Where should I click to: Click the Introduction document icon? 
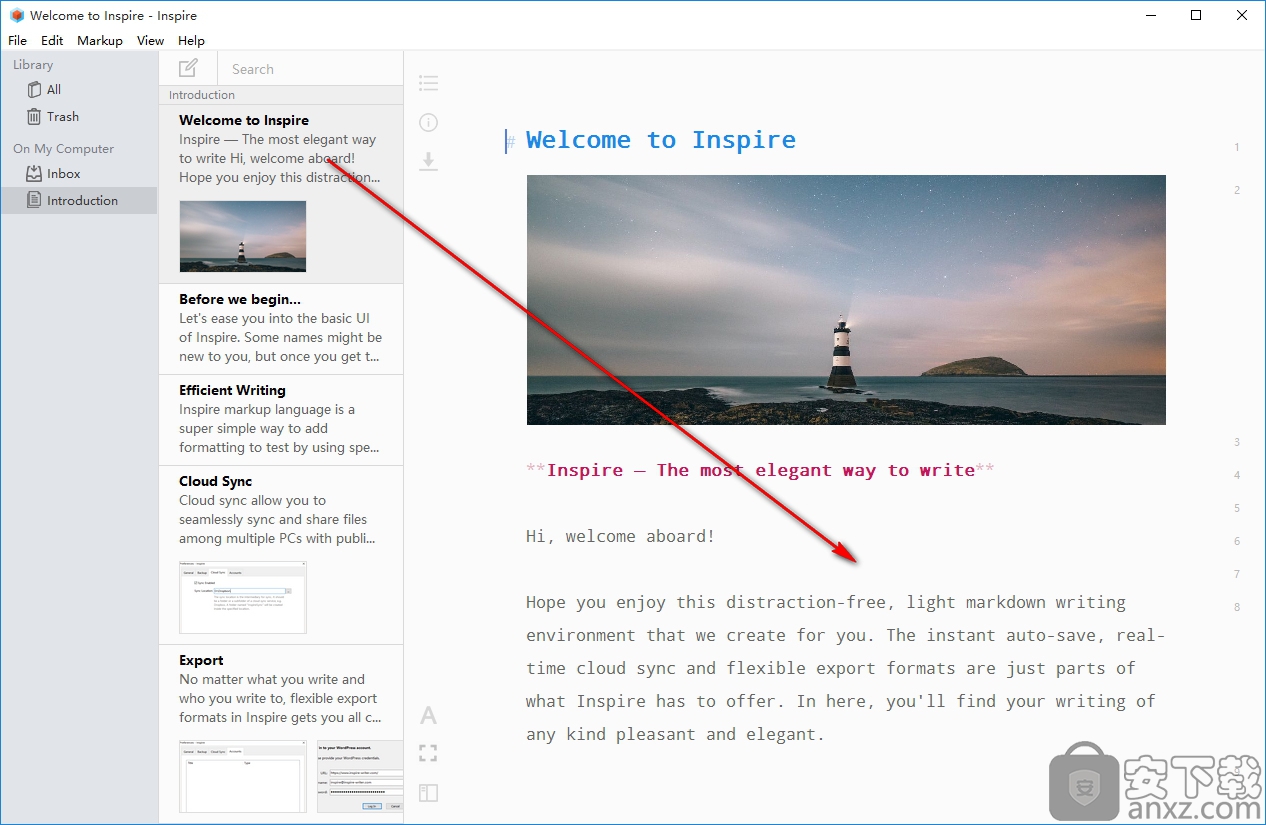click(34, 200)
